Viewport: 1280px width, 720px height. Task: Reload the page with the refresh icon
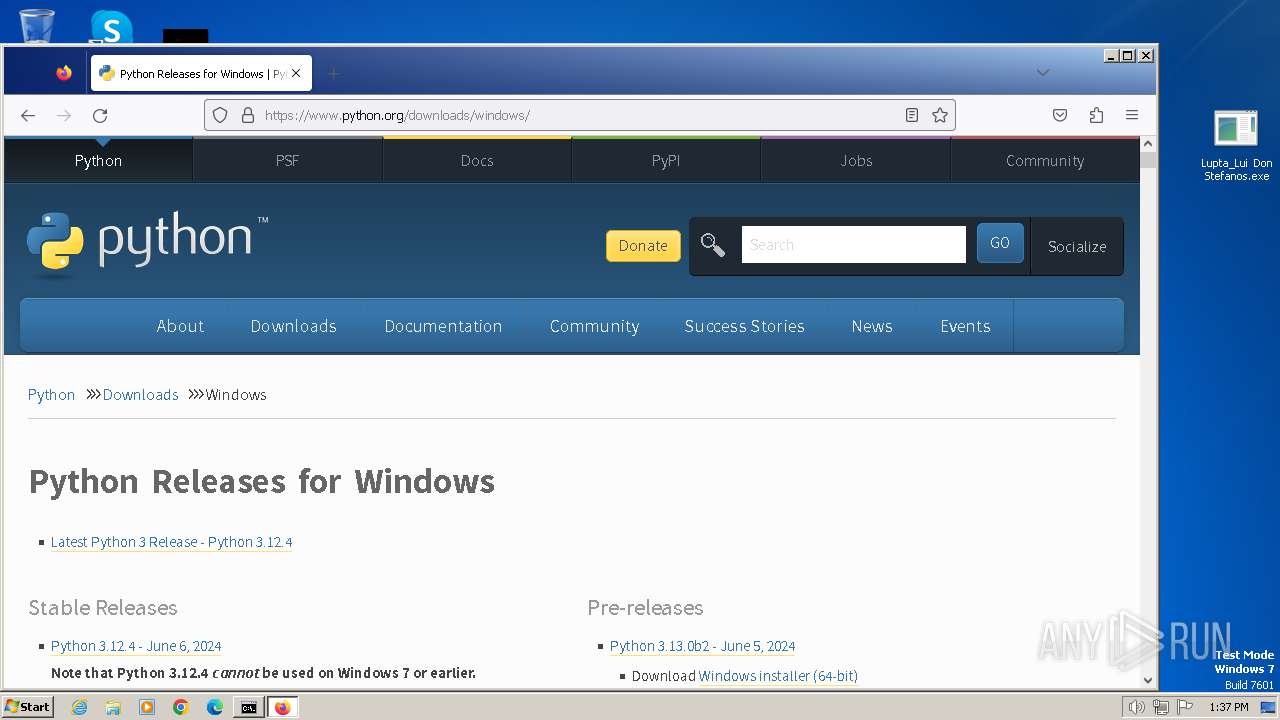[100, 115]
